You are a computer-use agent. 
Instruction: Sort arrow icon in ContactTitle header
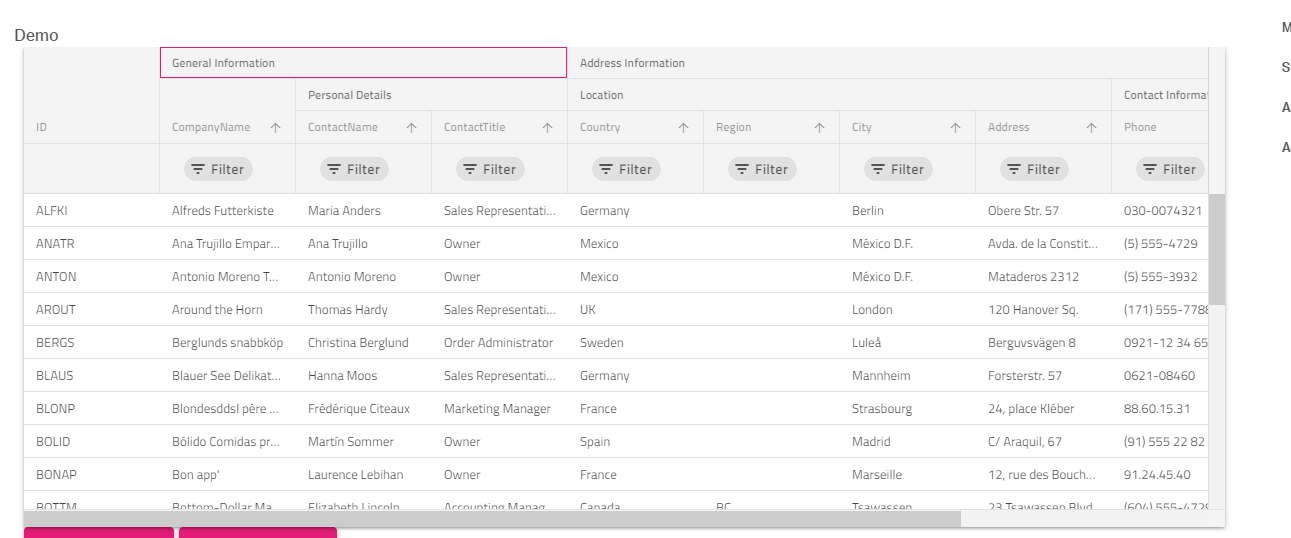[547, 128]
